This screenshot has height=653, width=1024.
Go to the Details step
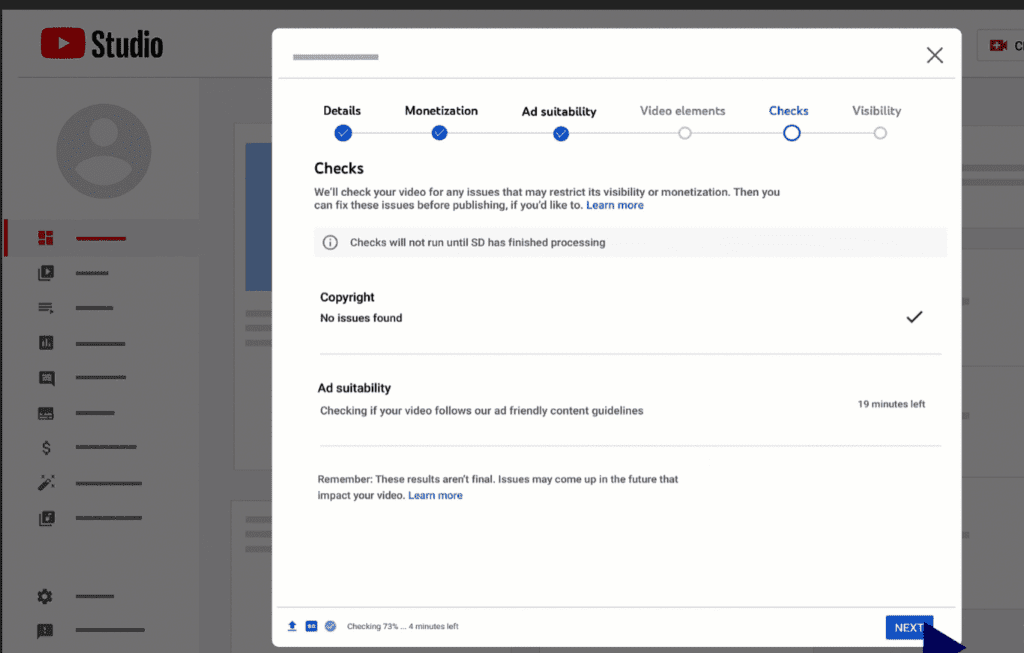(342, 111)
